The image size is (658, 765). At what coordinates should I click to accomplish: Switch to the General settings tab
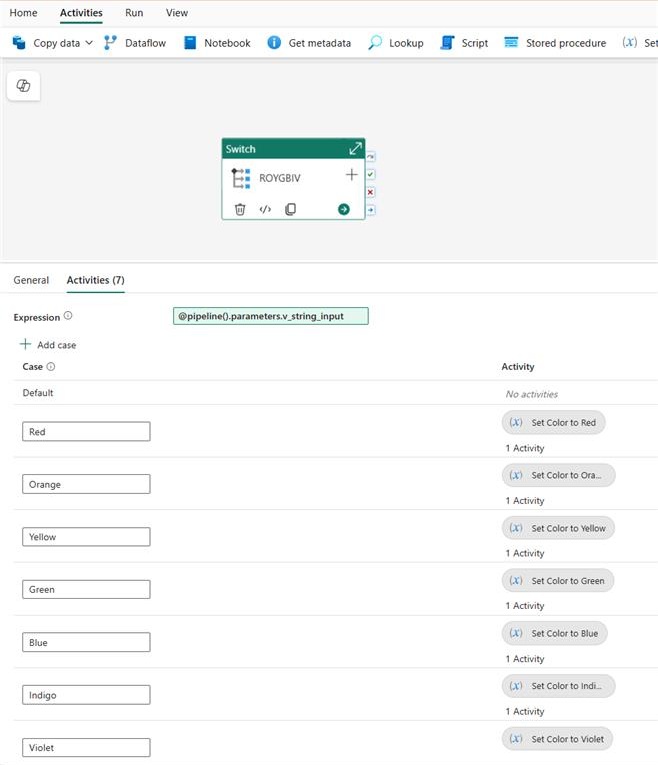pos(31,280)
